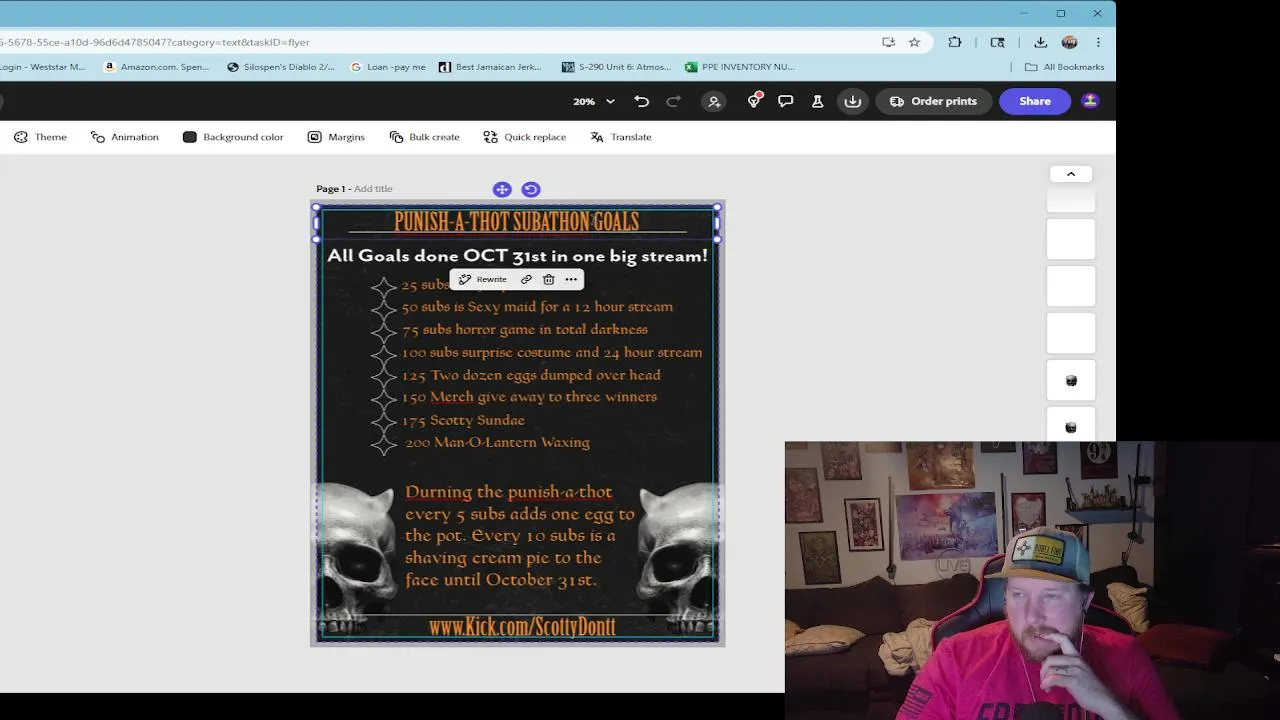Select the www.Kick.com/ScottyDontt footer text
The width and height of the screenshot is (1280, 720).
[x=522, y=627]
